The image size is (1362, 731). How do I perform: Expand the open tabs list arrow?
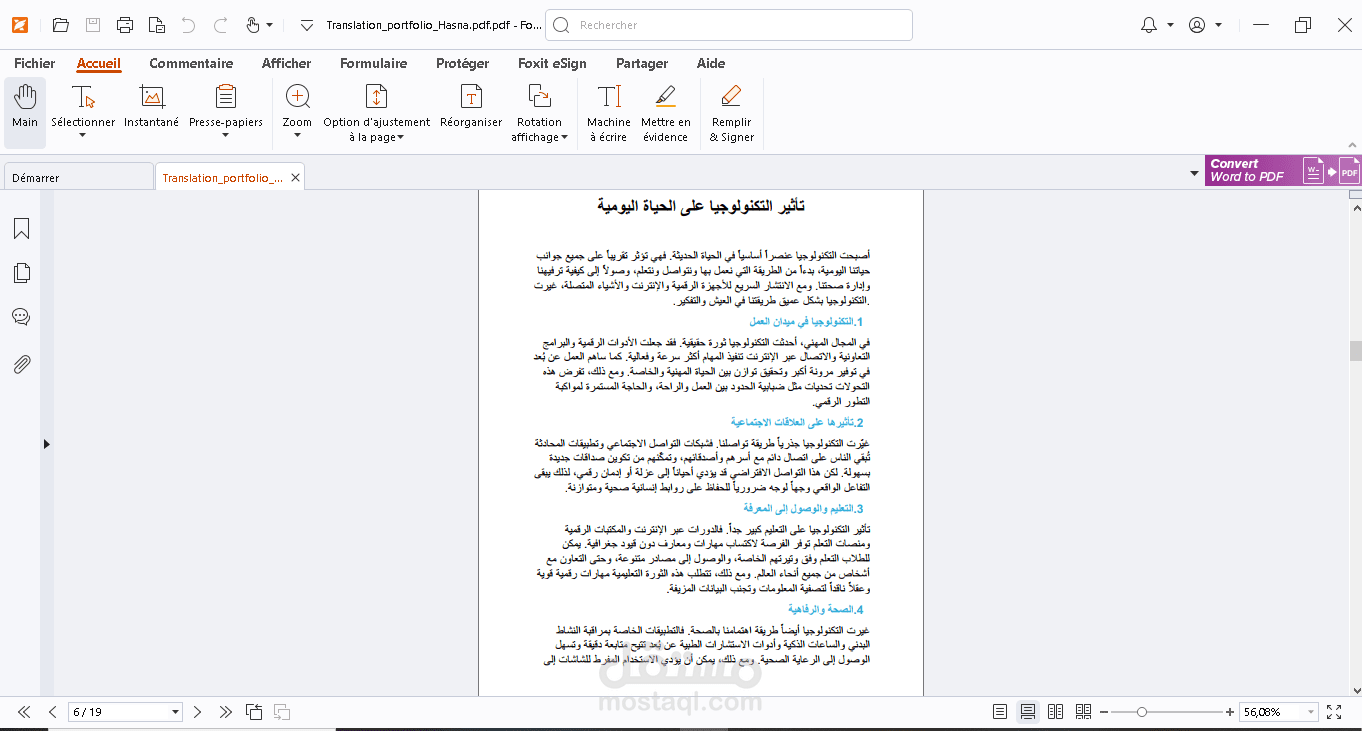pyautogui.click(x=1194, y=174)
